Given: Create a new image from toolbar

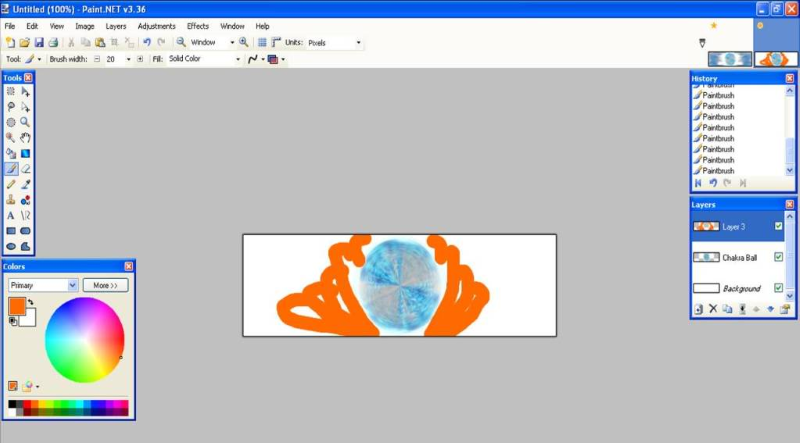Looking at the screenshot, I should point(10,42).
